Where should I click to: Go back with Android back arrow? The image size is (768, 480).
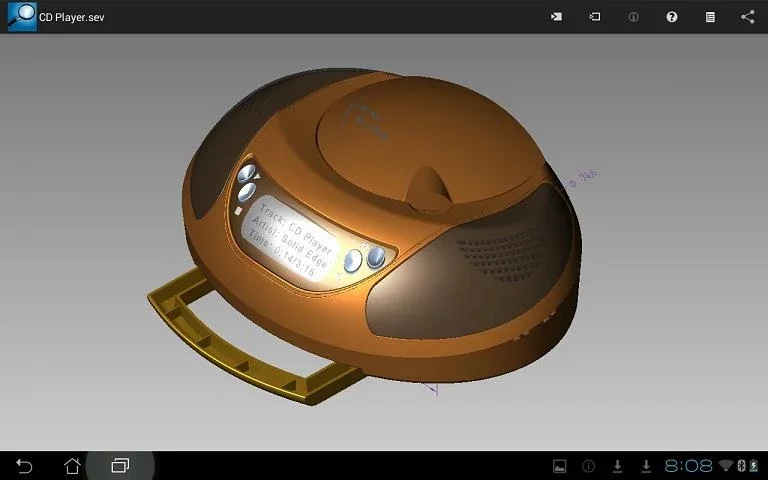pos(24,465)
